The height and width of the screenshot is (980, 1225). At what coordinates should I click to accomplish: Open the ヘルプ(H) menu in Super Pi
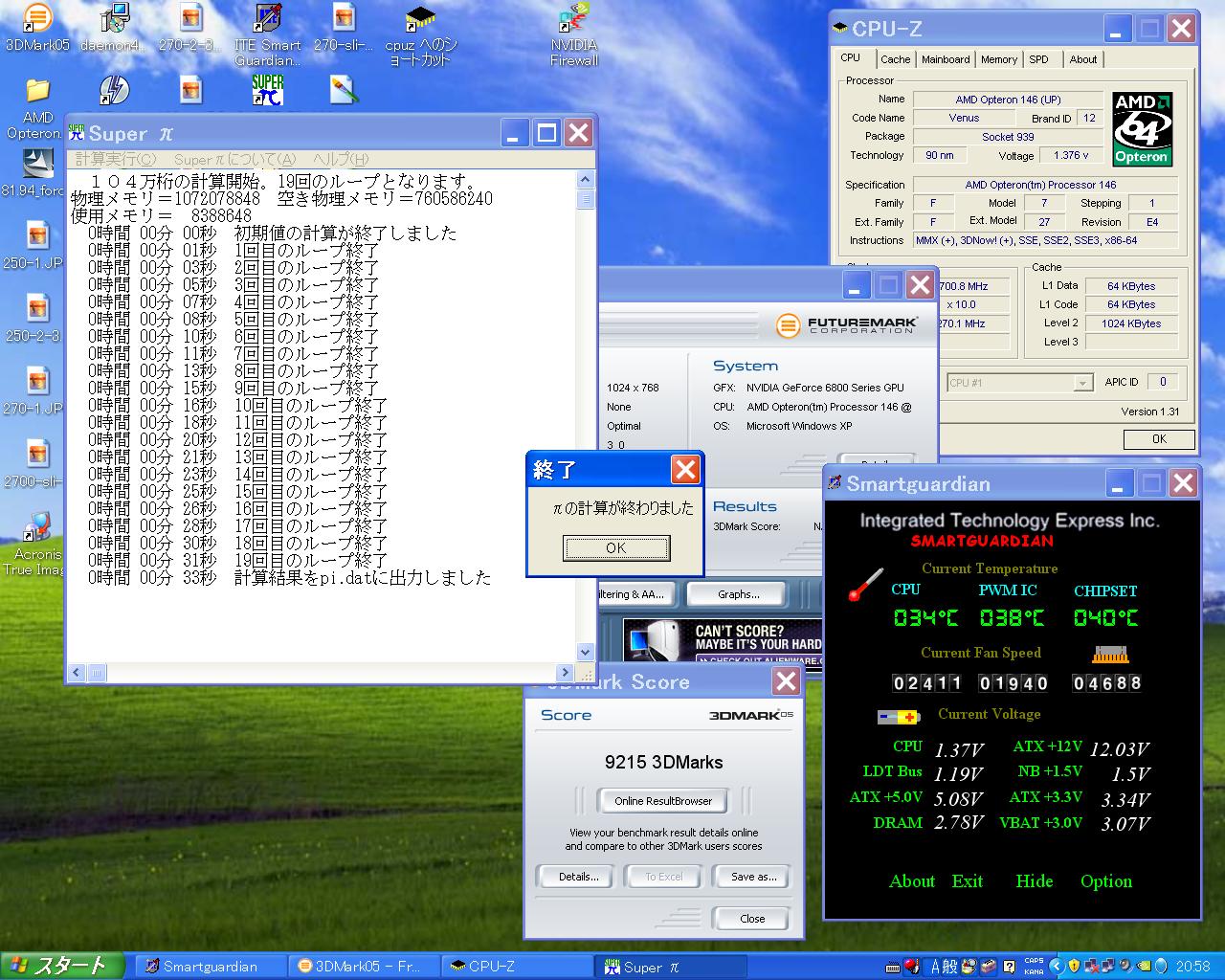341,160
